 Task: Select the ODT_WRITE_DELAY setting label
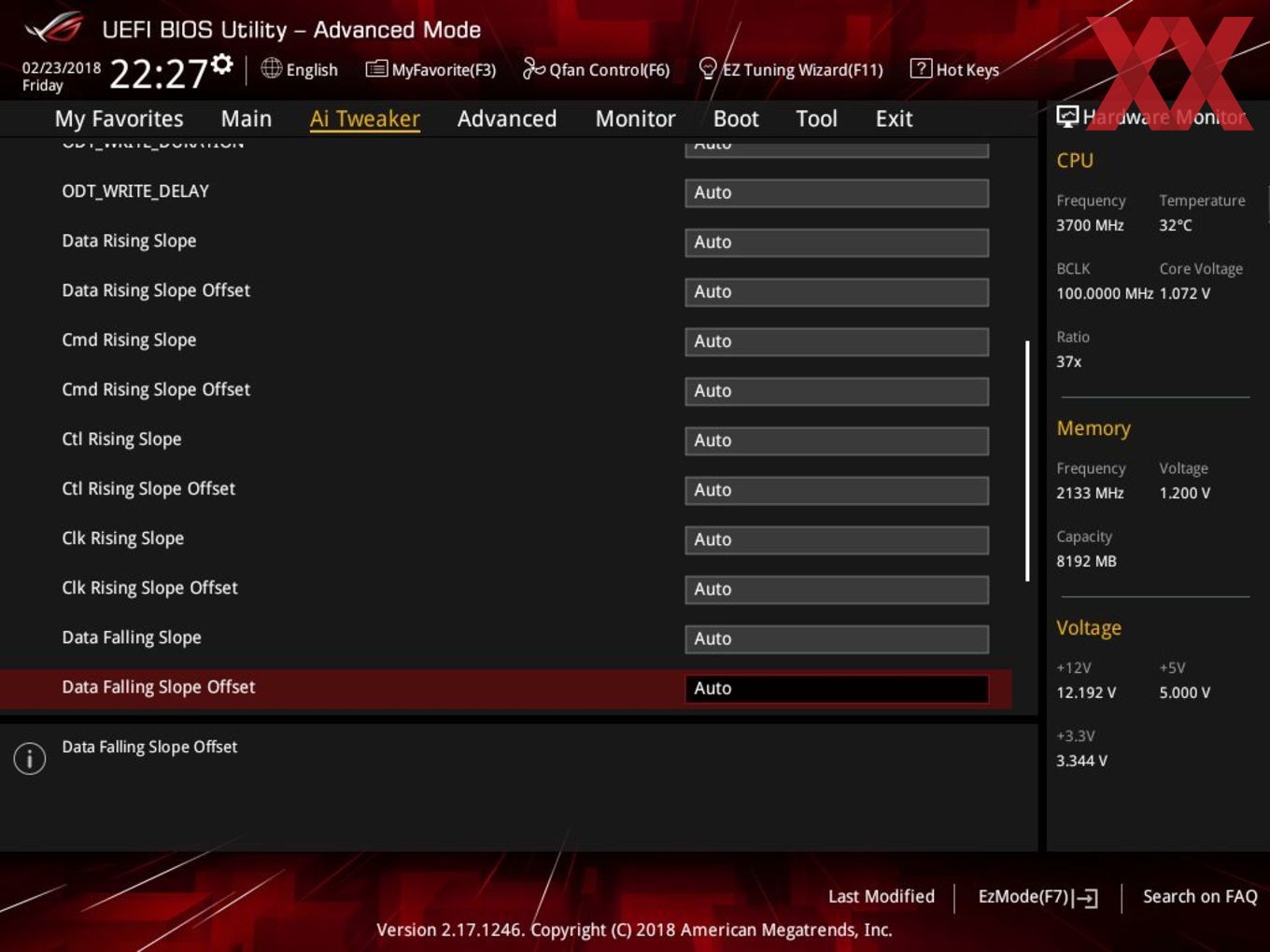coord(135,191)
